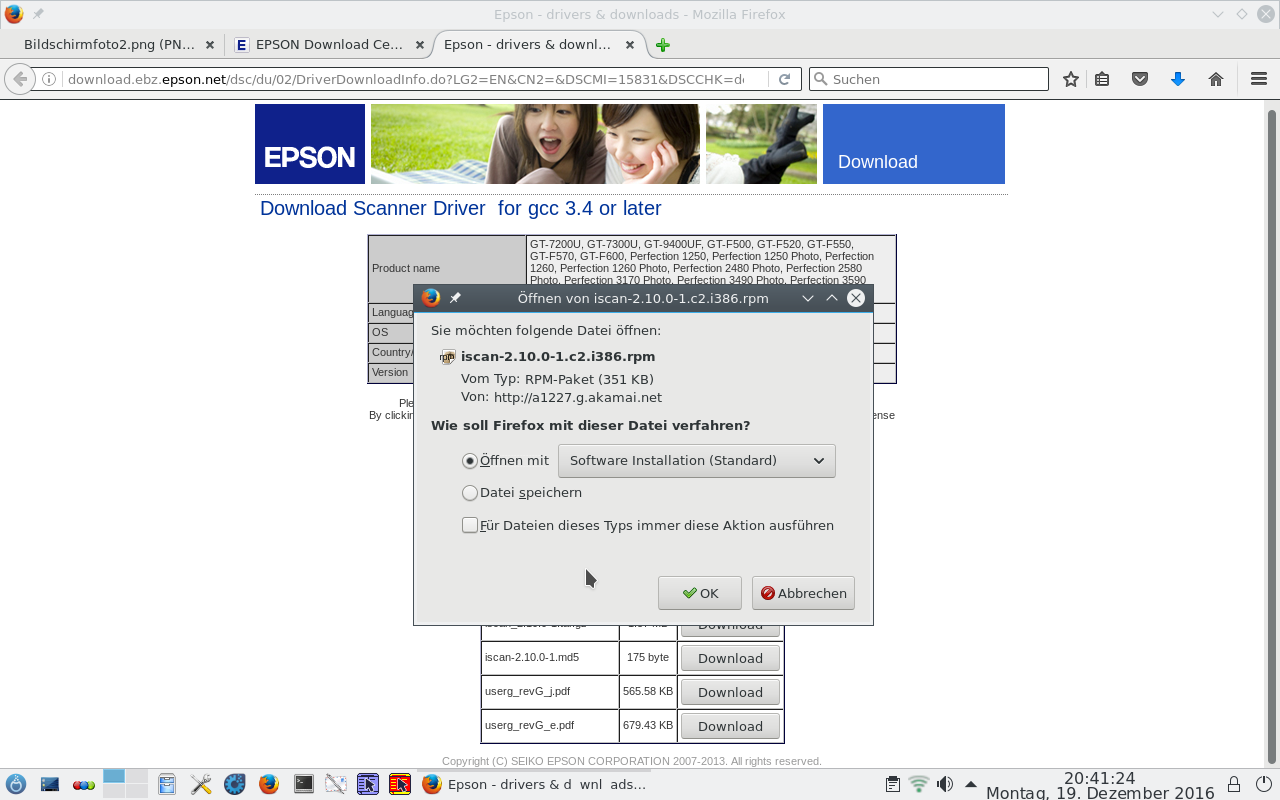1280x800 pixels.
Task: Bookmark this page with the star icon
Action: click(1071, 79)
